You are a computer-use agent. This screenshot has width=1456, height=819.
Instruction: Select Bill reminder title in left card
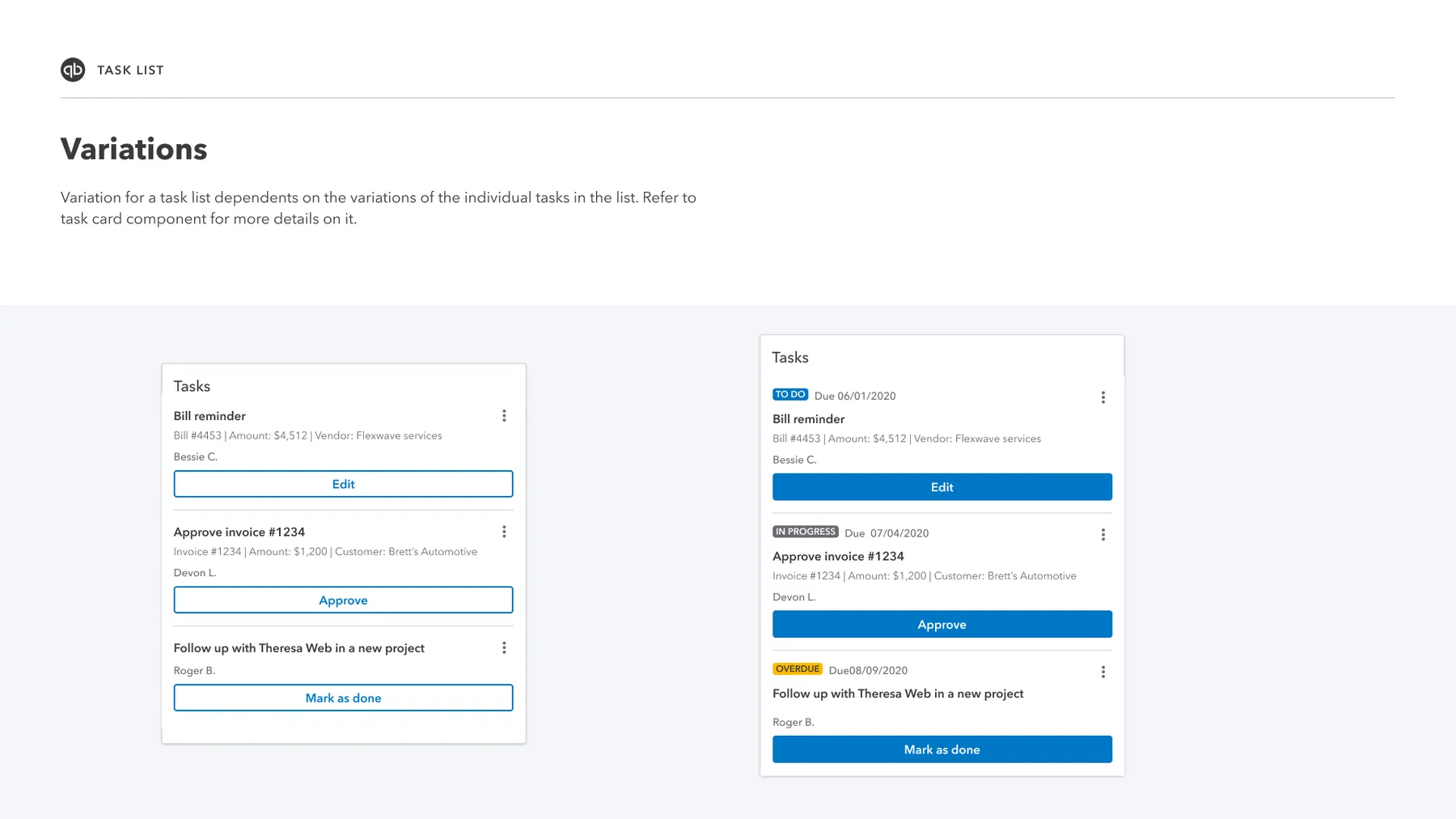[x=210, y=416]
